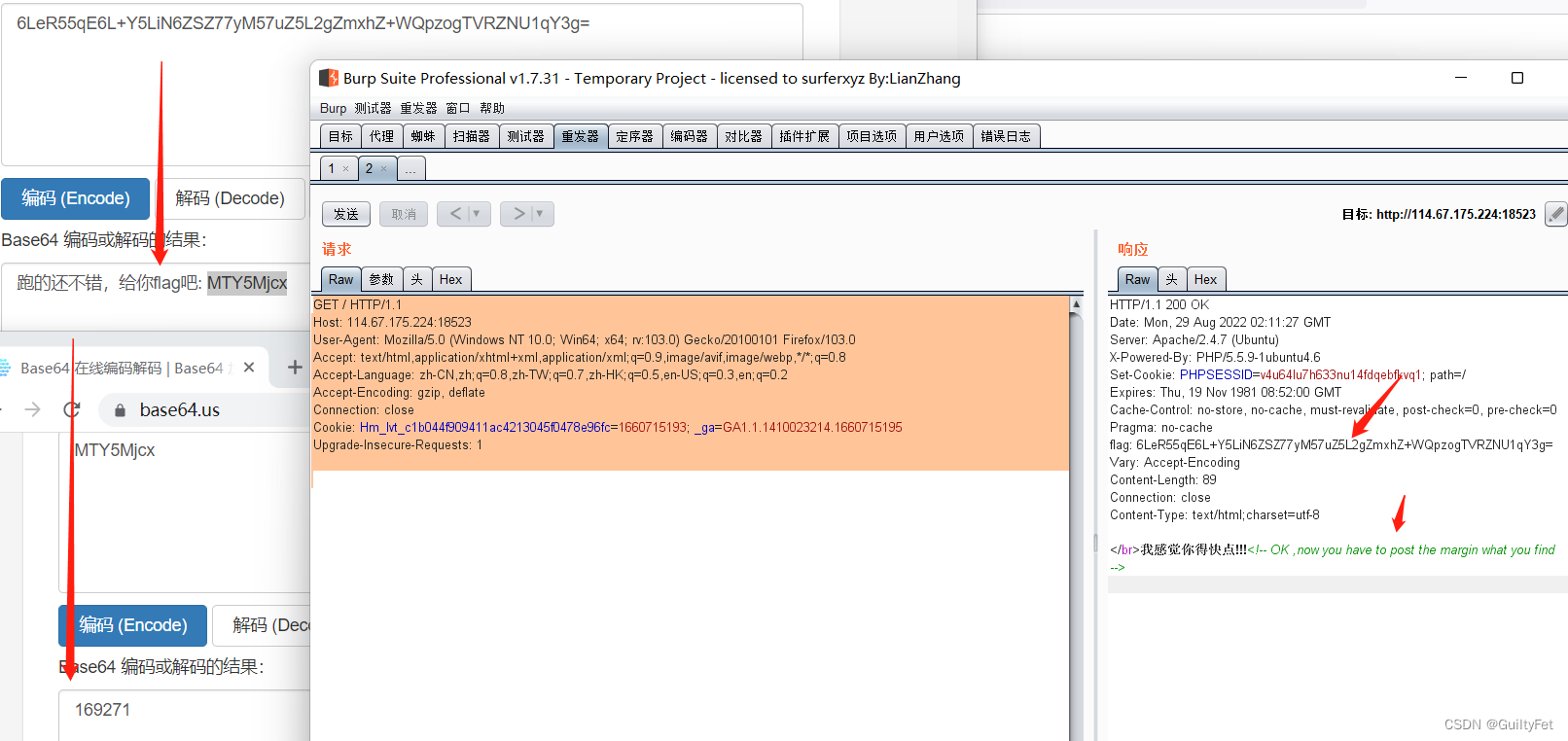
Task: Click the input box with the 6LeR55qE6L base64 string
Action: pos(402,85)
